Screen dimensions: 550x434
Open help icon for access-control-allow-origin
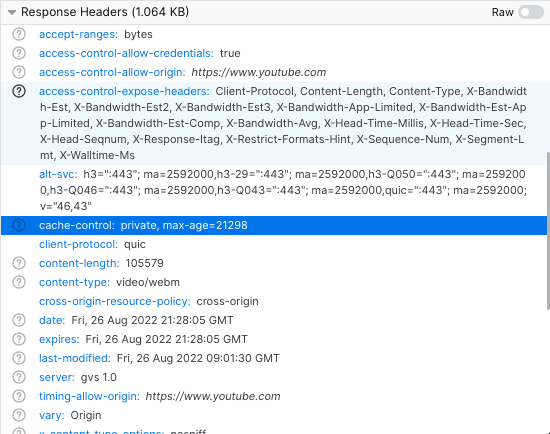tap(19, 72)
